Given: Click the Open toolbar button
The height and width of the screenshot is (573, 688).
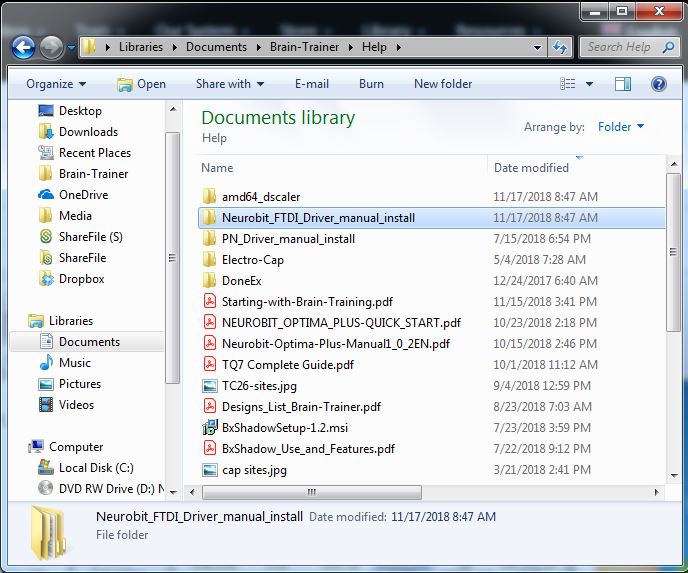Looking at the screenshot, I should pos(141,84).
